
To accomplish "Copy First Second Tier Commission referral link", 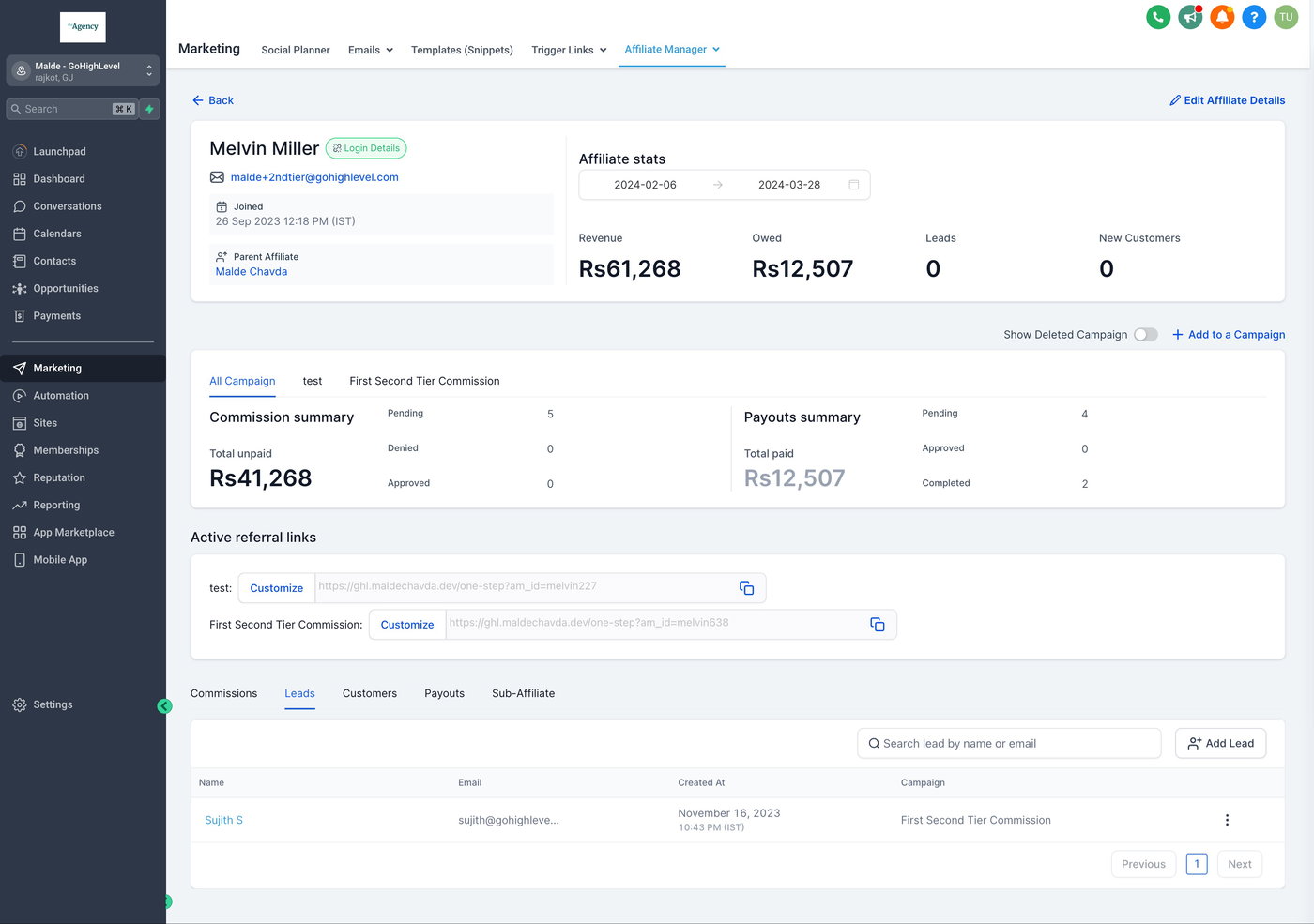I will point(877,625).
